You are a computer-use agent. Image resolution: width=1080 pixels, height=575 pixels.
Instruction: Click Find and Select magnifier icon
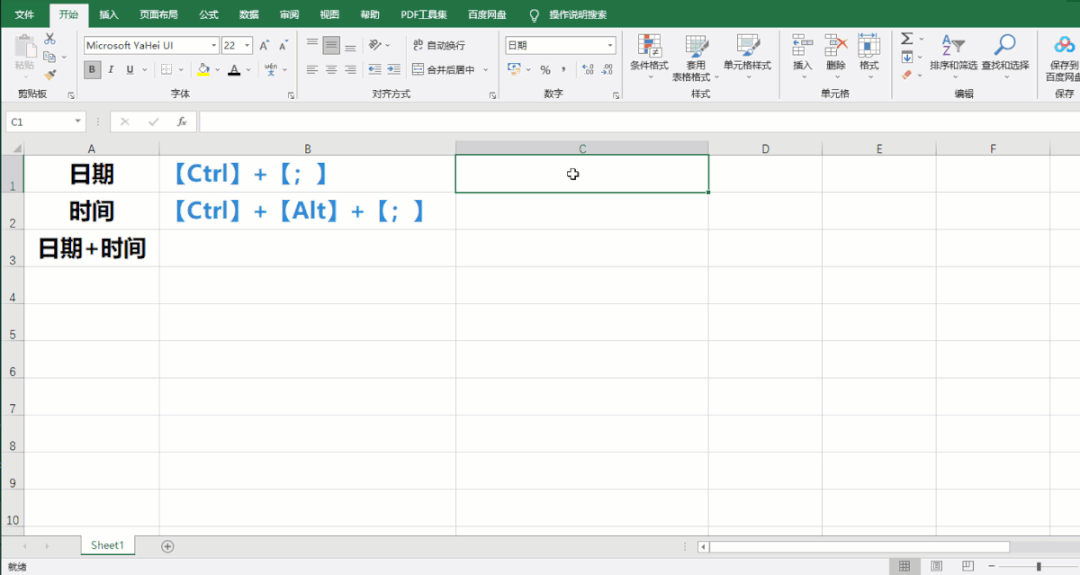click(x=1004, y=46)
